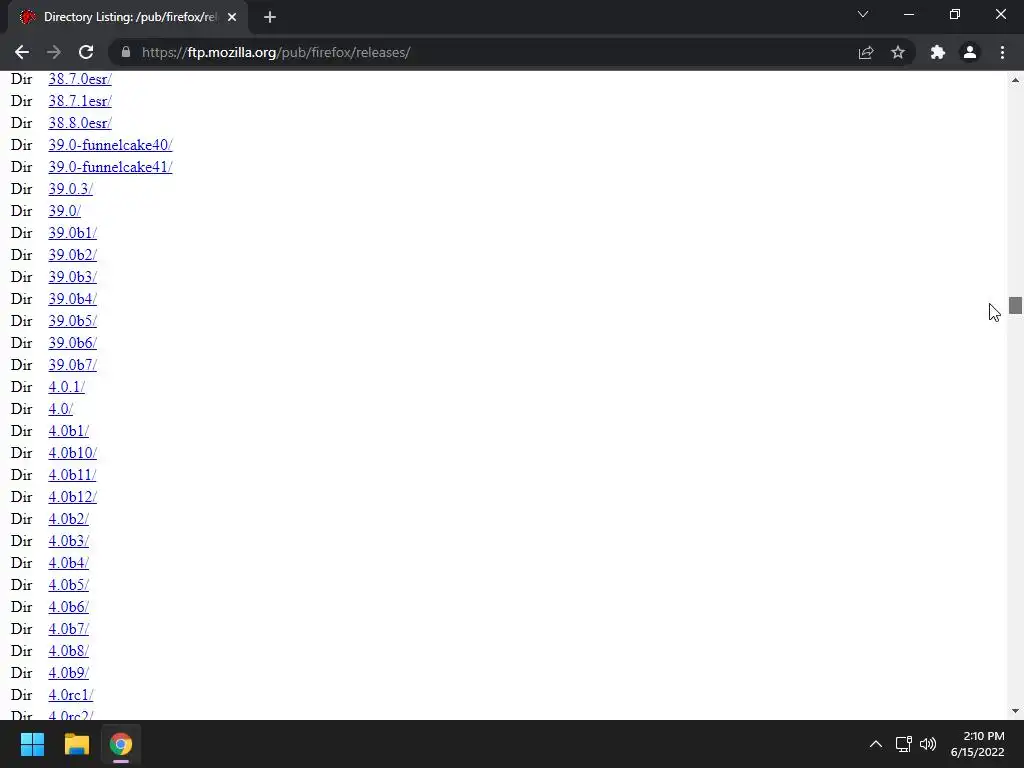Open the 4.0b1/ directory
Screen dimensions: 1024x768
(x=69, y=431)
